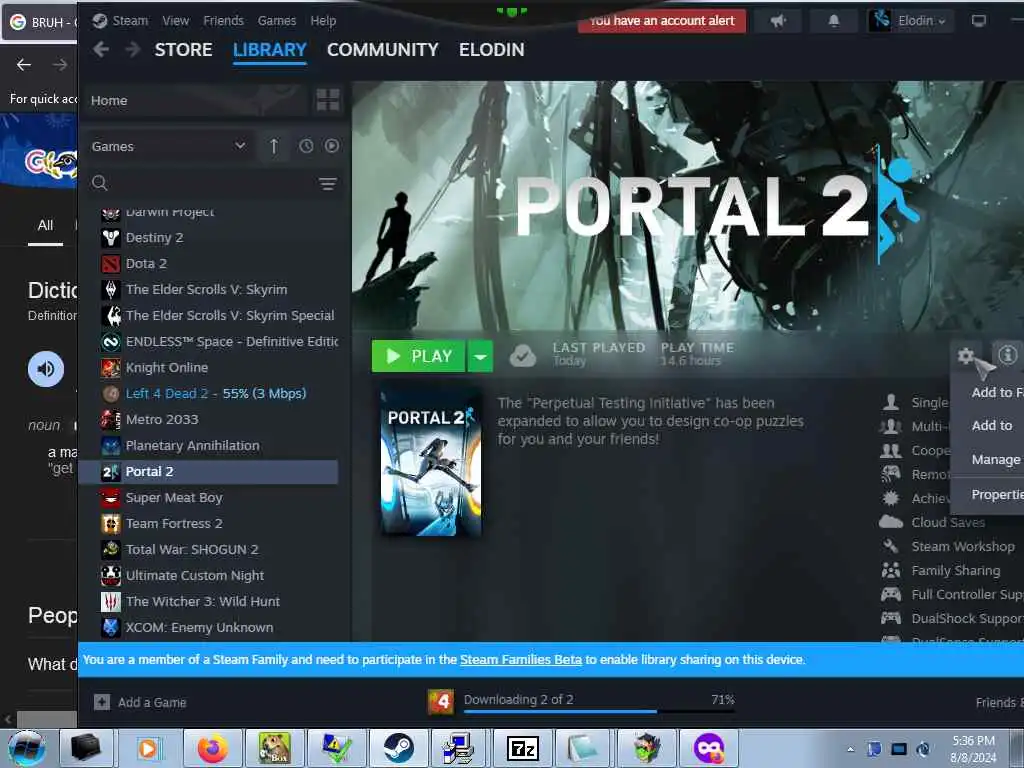Click the Steam back navigation arrow

pos(101,49)
